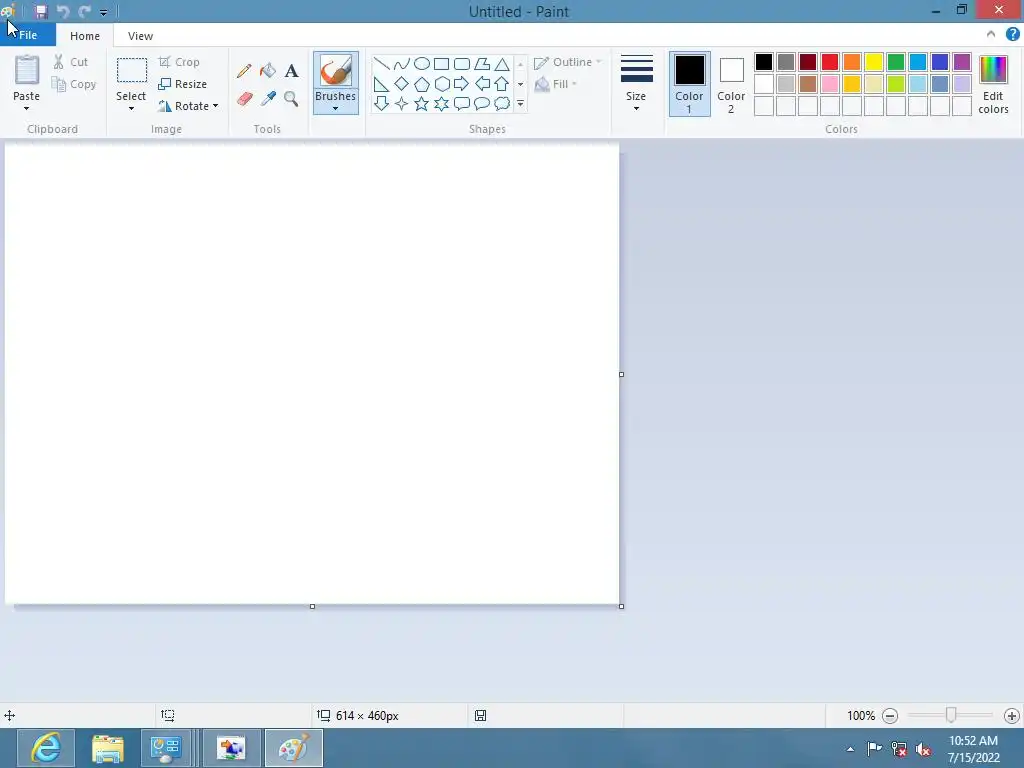The image size is (1024, 768).
Task: Choose the Diamond shape
Action: (402, 84)
